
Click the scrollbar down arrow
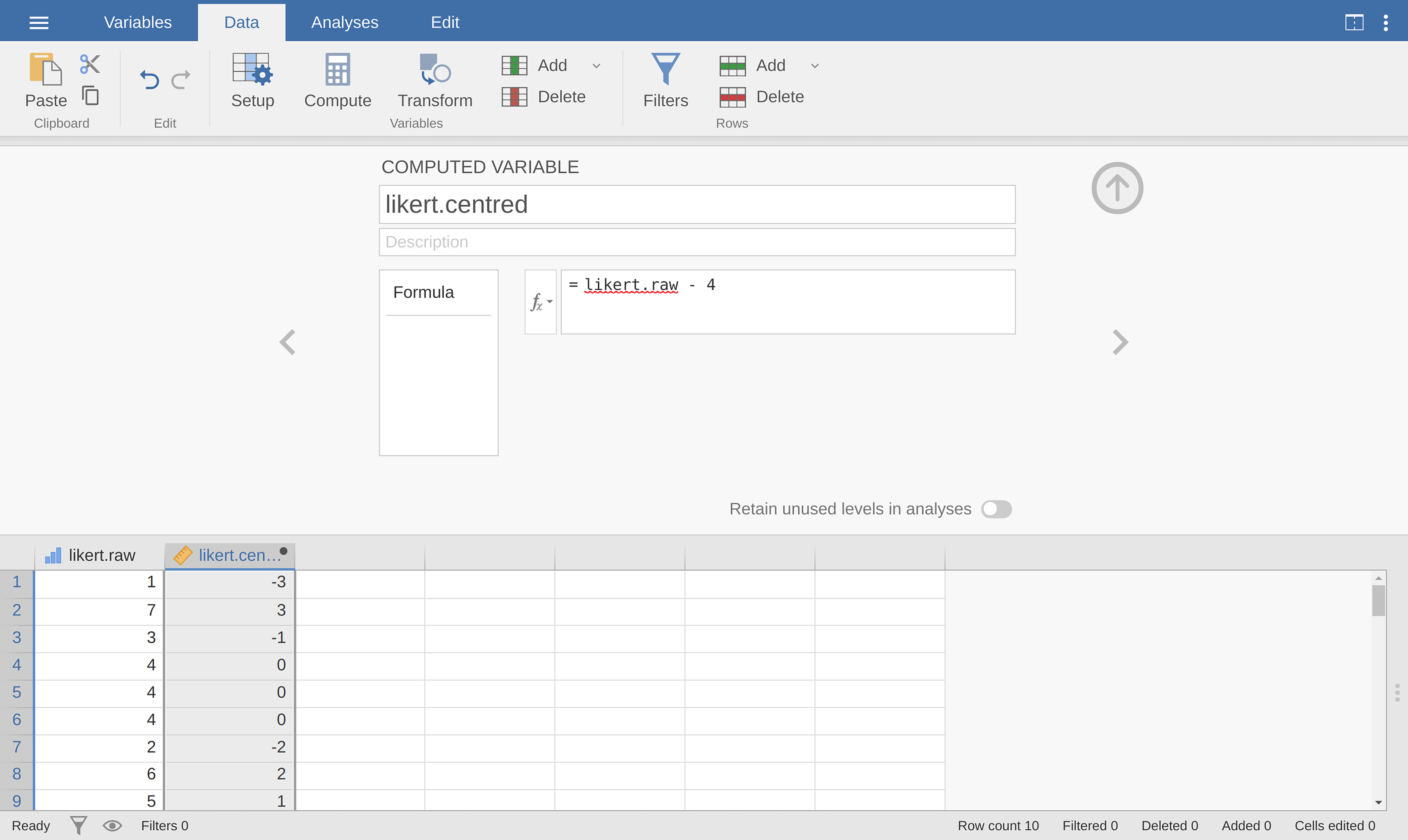point(1379,802)
